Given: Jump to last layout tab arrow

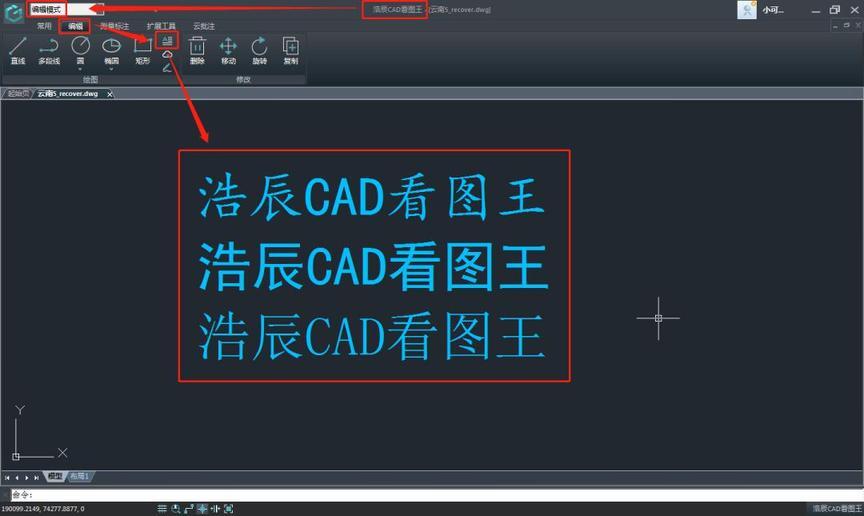Looking at the screenshot, I should pos(36,477).
